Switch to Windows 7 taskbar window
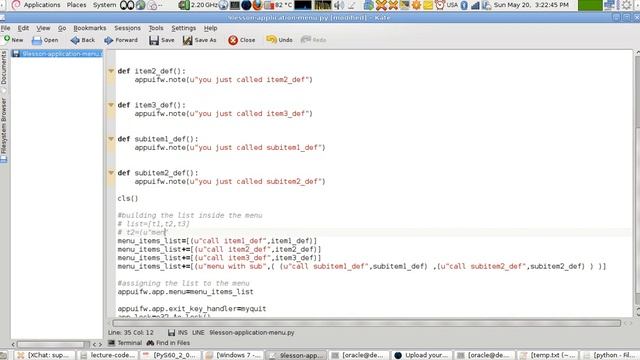The width and height of the screenshot is (640, 360). point(234,355)
